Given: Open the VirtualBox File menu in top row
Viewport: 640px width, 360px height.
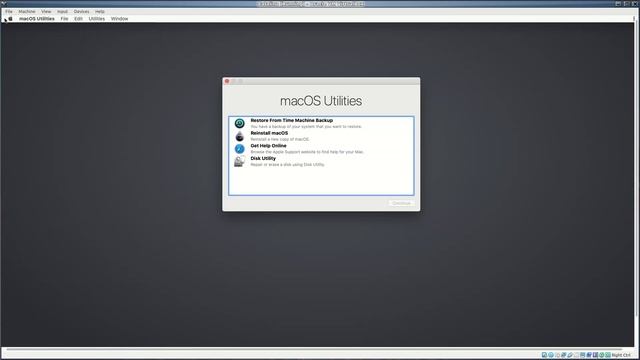Looking at the screenshot, I should tap(9, 11).
